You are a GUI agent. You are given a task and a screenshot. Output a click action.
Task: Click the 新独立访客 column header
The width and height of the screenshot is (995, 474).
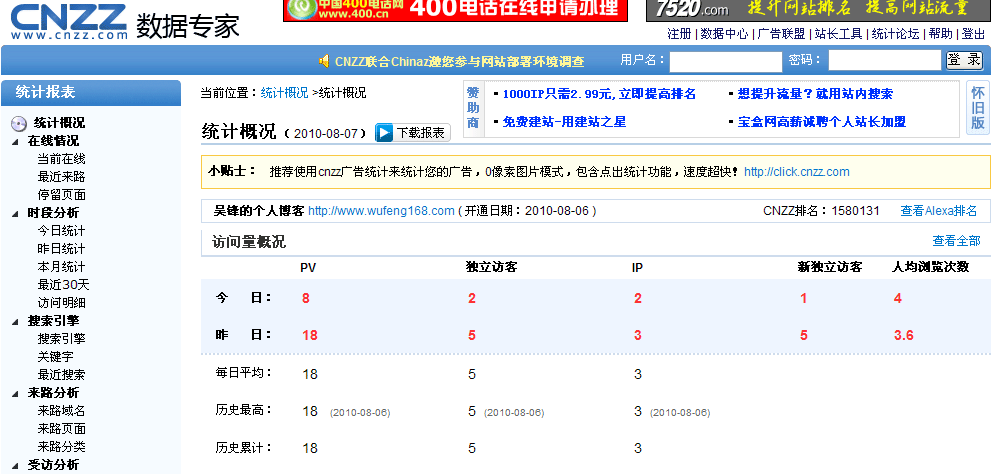829,267
